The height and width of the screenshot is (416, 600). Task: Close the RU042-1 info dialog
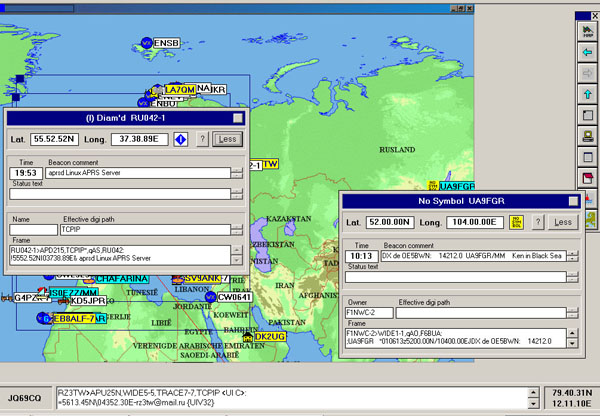237,117
